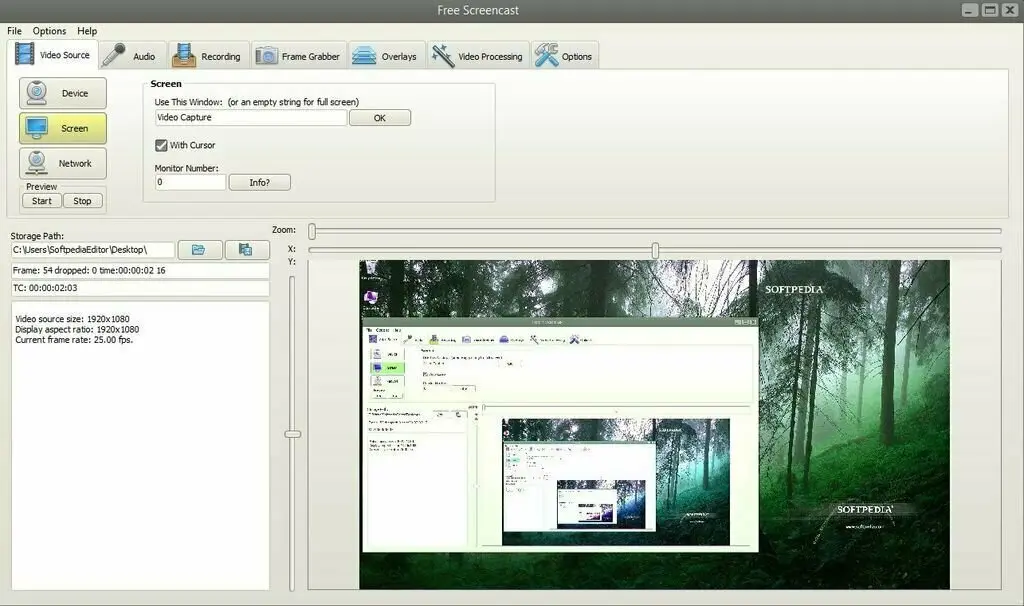Select the Overlays tab

pos(386,56)
